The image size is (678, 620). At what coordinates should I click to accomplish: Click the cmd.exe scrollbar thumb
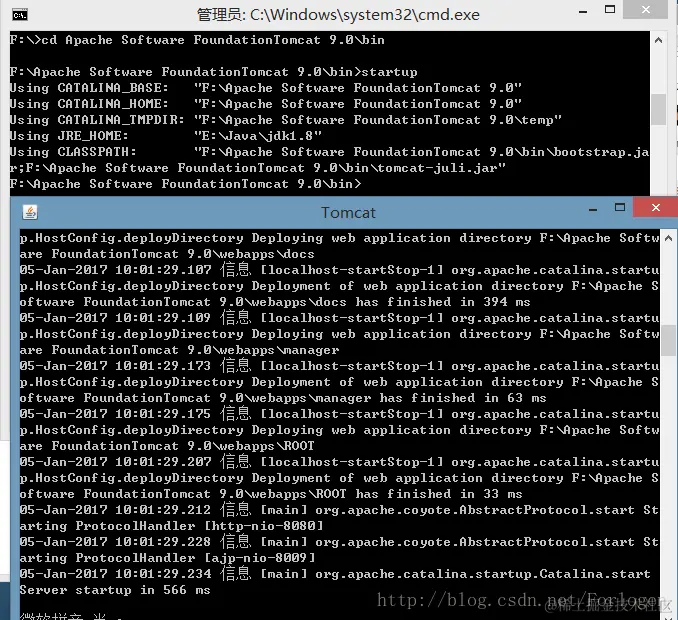[659, 109]
